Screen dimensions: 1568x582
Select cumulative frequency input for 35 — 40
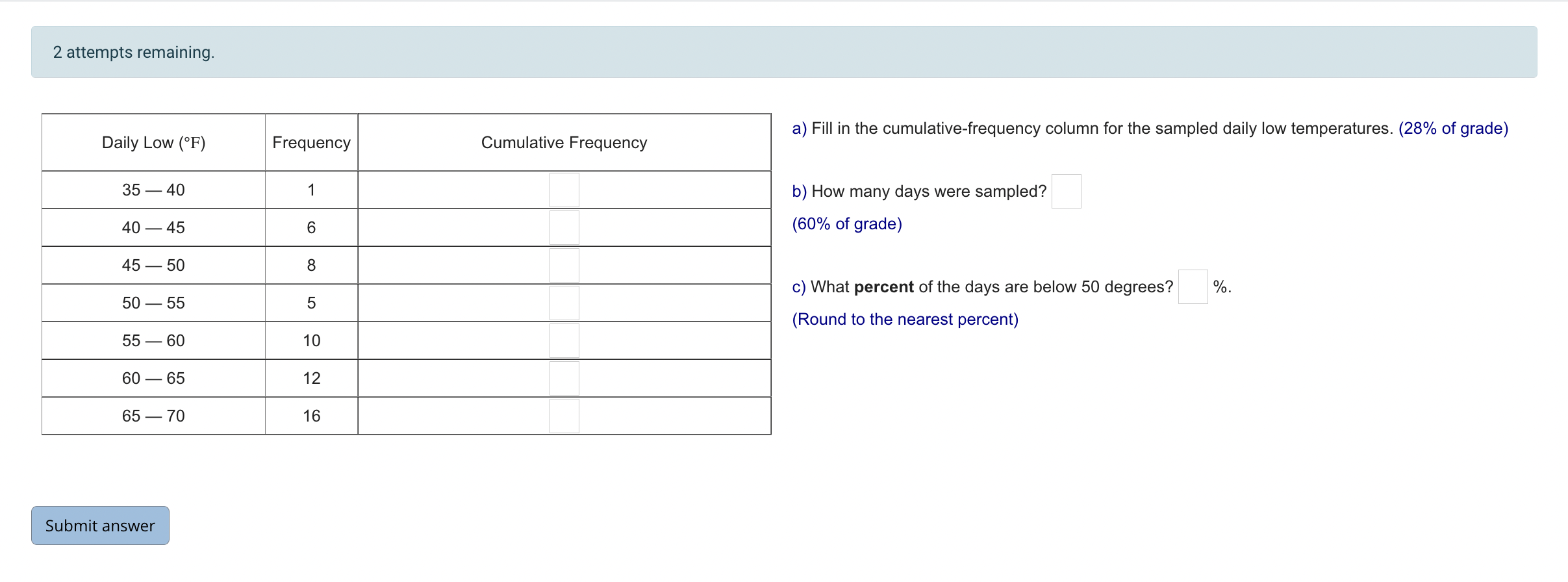564,190
